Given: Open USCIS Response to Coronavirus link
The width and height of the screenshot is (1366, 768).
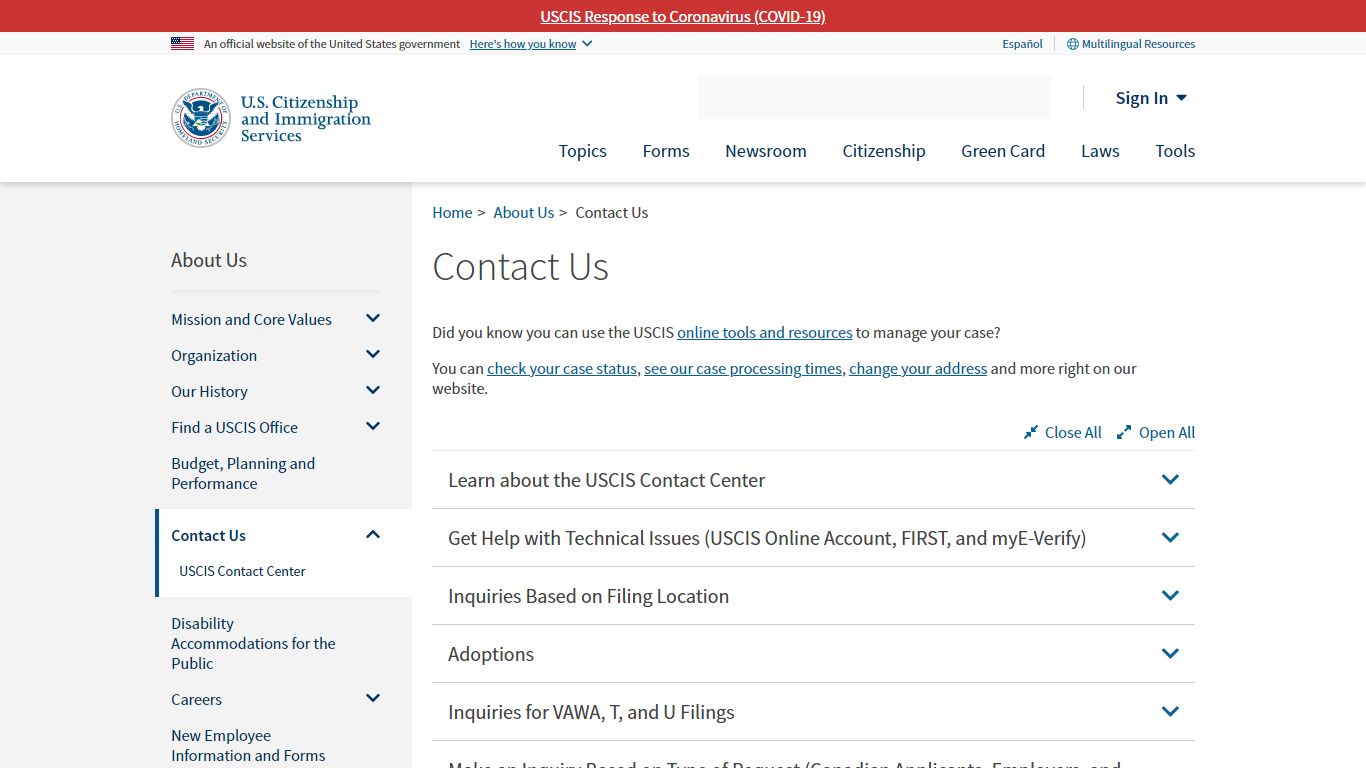Looking at the screenshot, I should pyautogui.click(x=683, y=16).
